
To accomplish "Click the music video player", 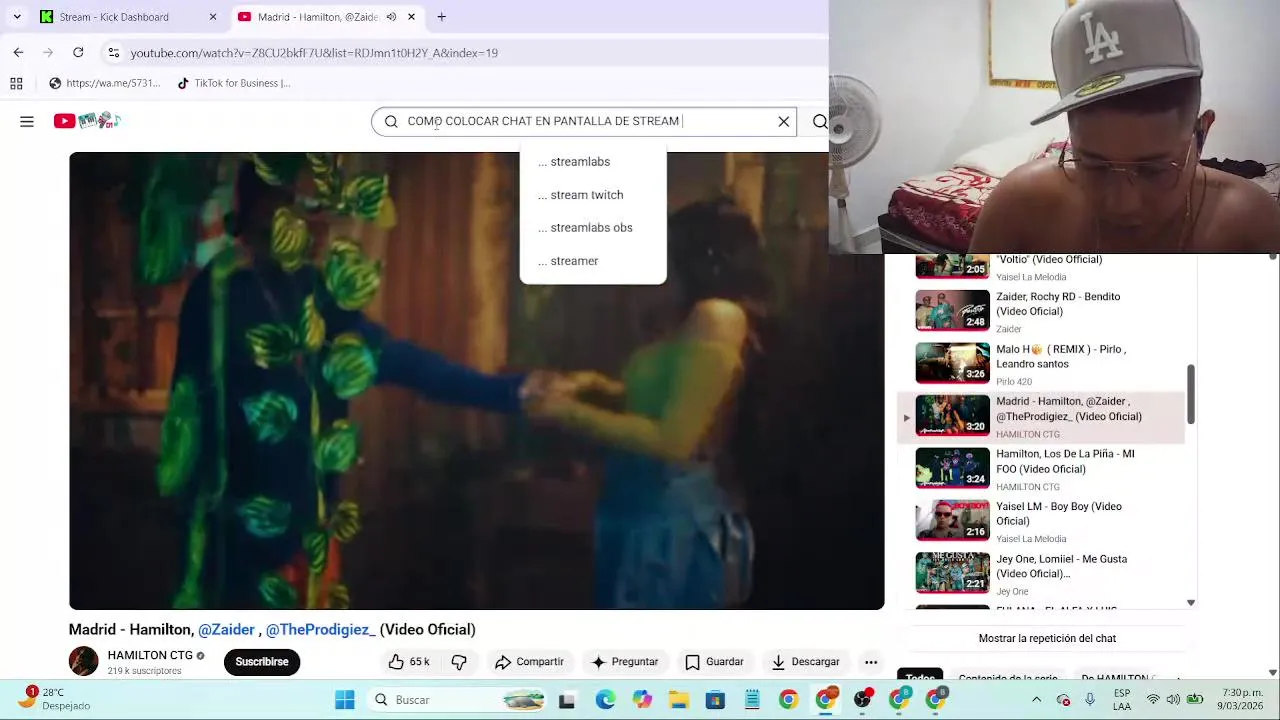I will tap(476, 381).
